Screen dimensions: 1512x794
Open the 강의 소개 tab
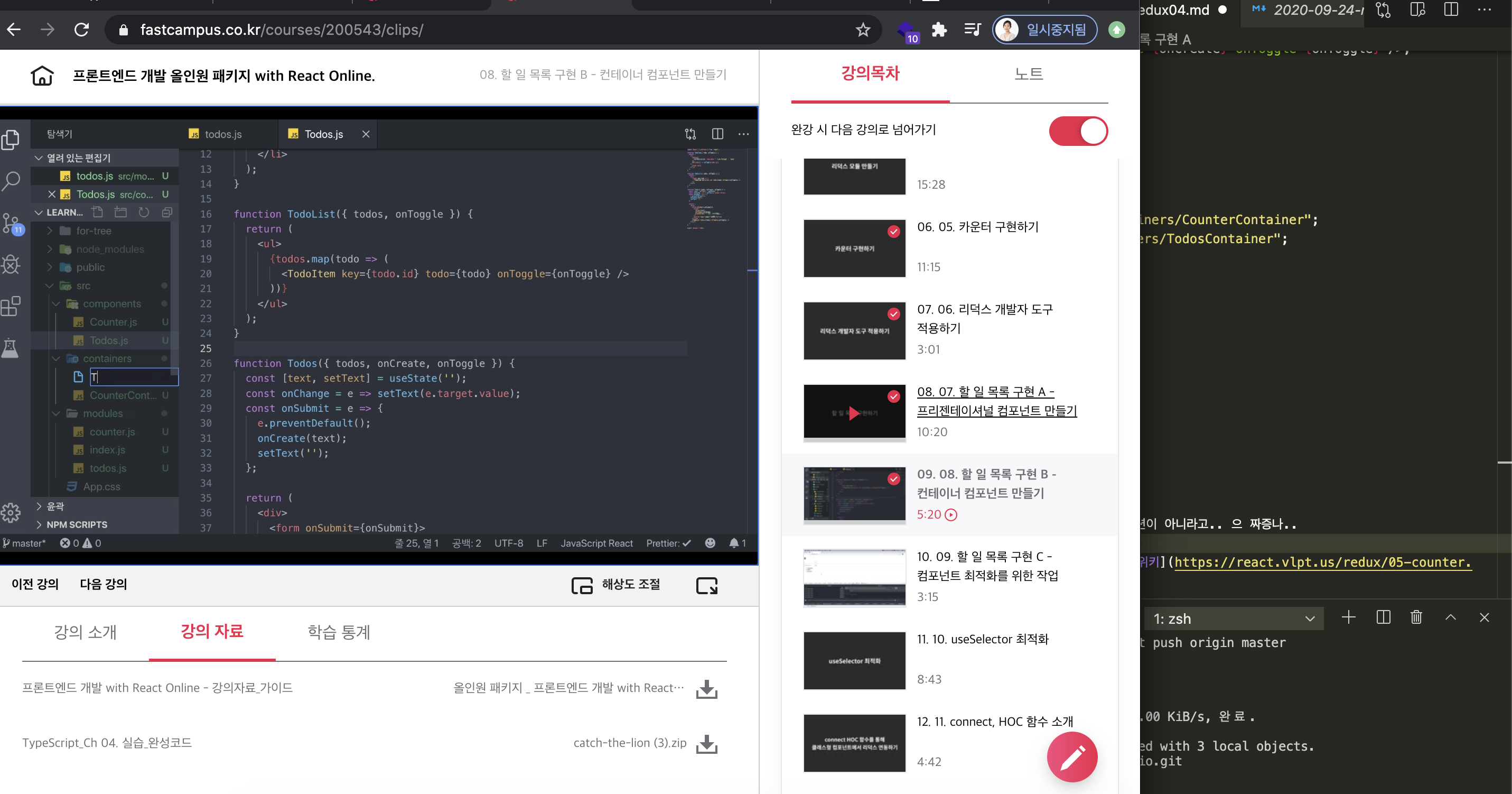point(86,632)
